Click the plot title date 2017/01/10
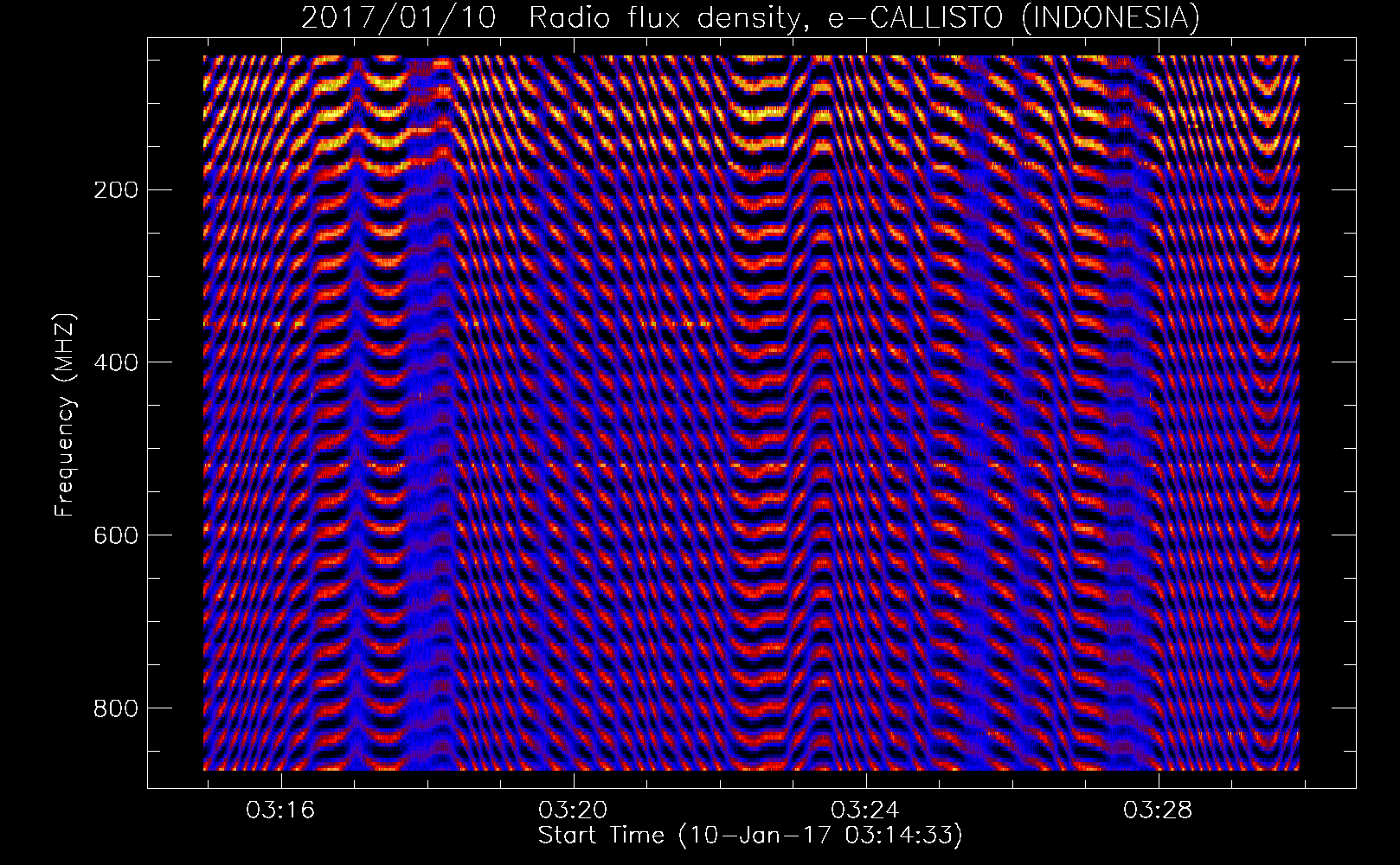Image resolution: width=1400 pixels, height=865 pixels. [x=399, y=17]
